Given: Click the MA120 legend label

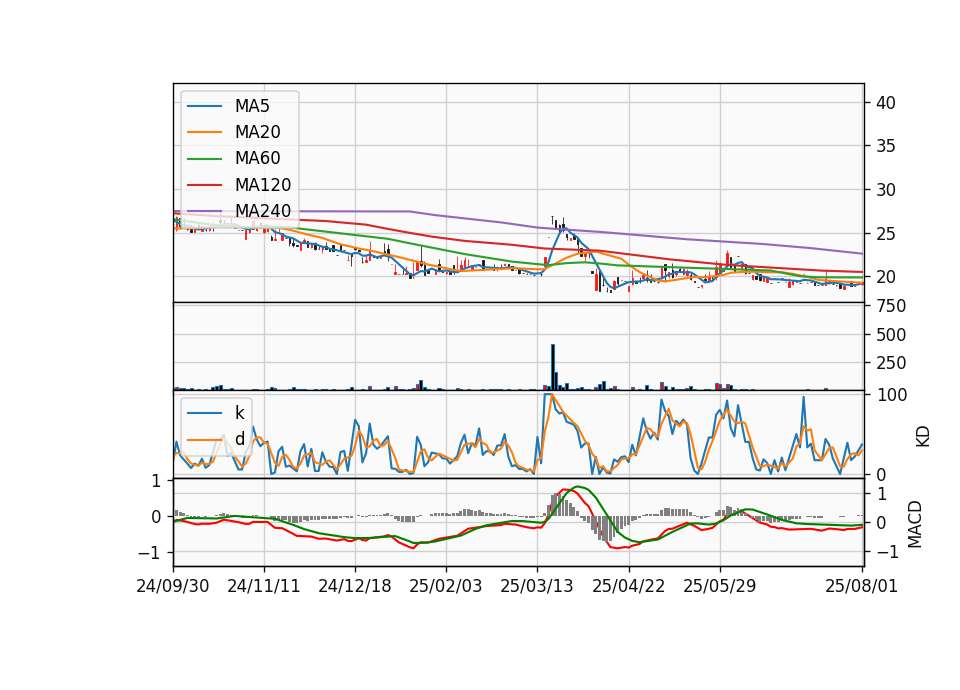Looking at the screenshot, I should click(x=263, y=185).
